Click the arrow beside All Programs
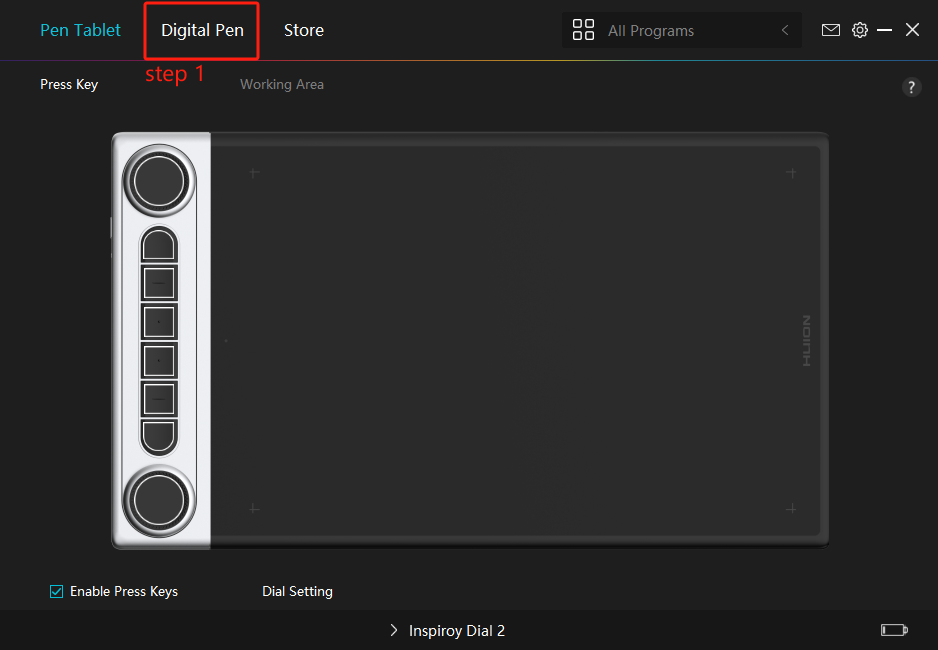The height and width of the screenshot is (650, 938). coord(785,31)
